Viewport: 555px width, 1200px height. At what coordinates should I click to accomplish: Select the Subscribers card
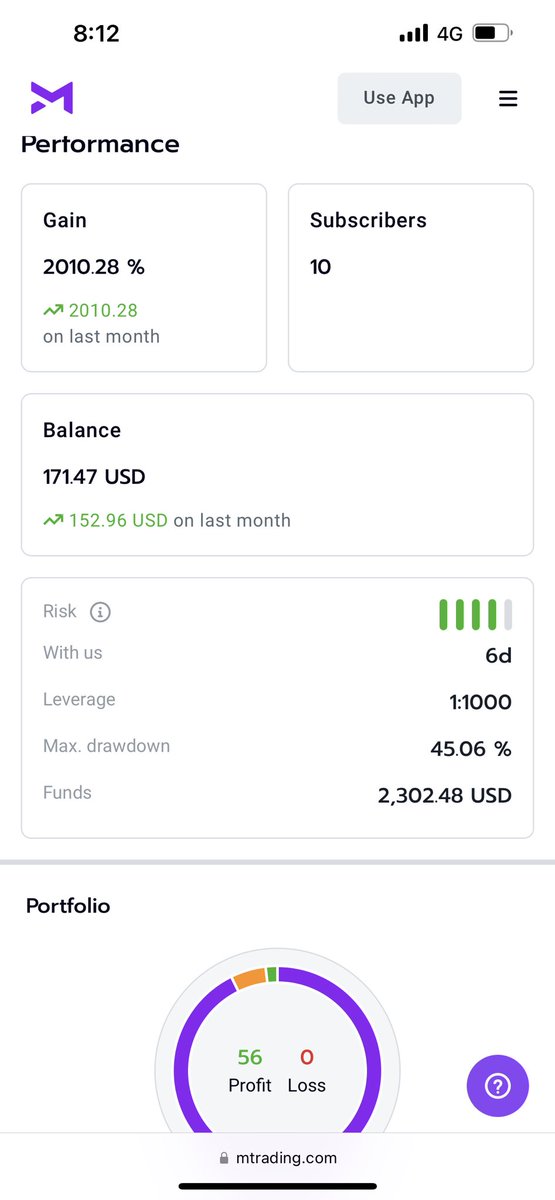[x=411, y=278]
